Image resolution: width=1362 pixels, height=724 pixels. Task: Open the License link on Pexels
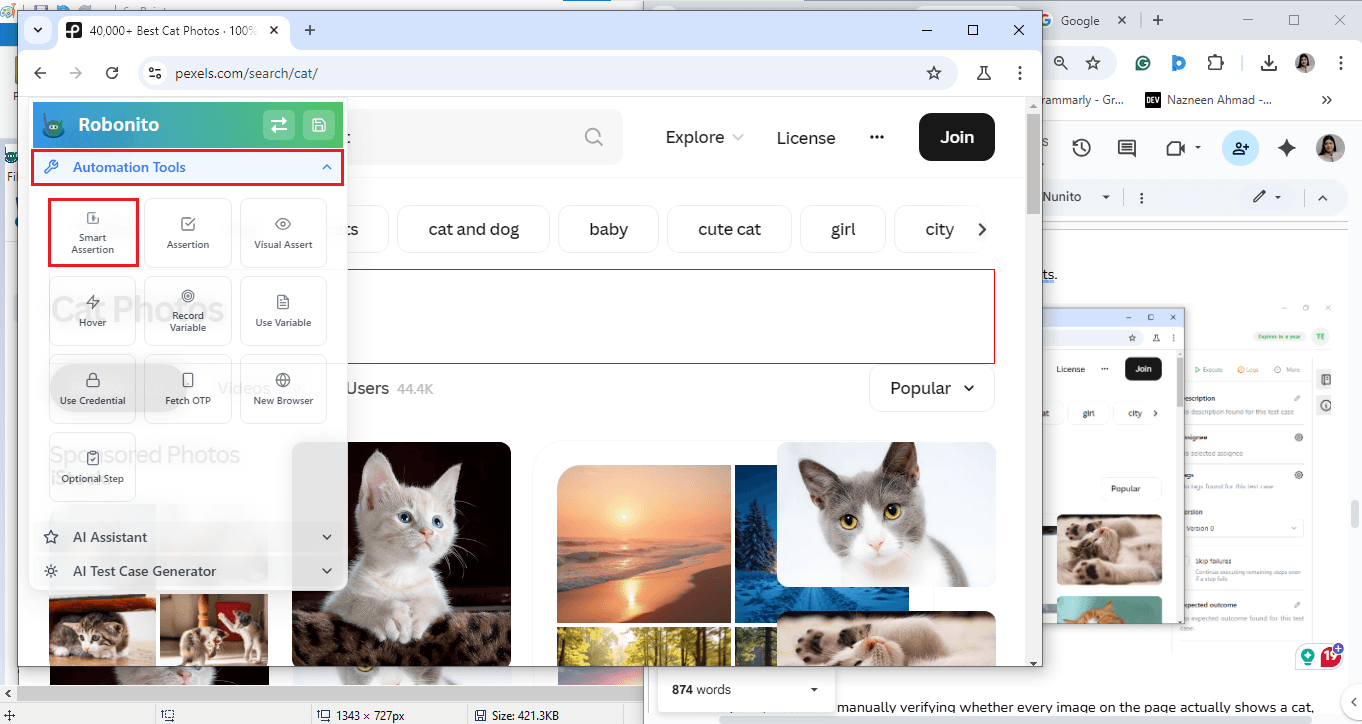tap(806, 138)
